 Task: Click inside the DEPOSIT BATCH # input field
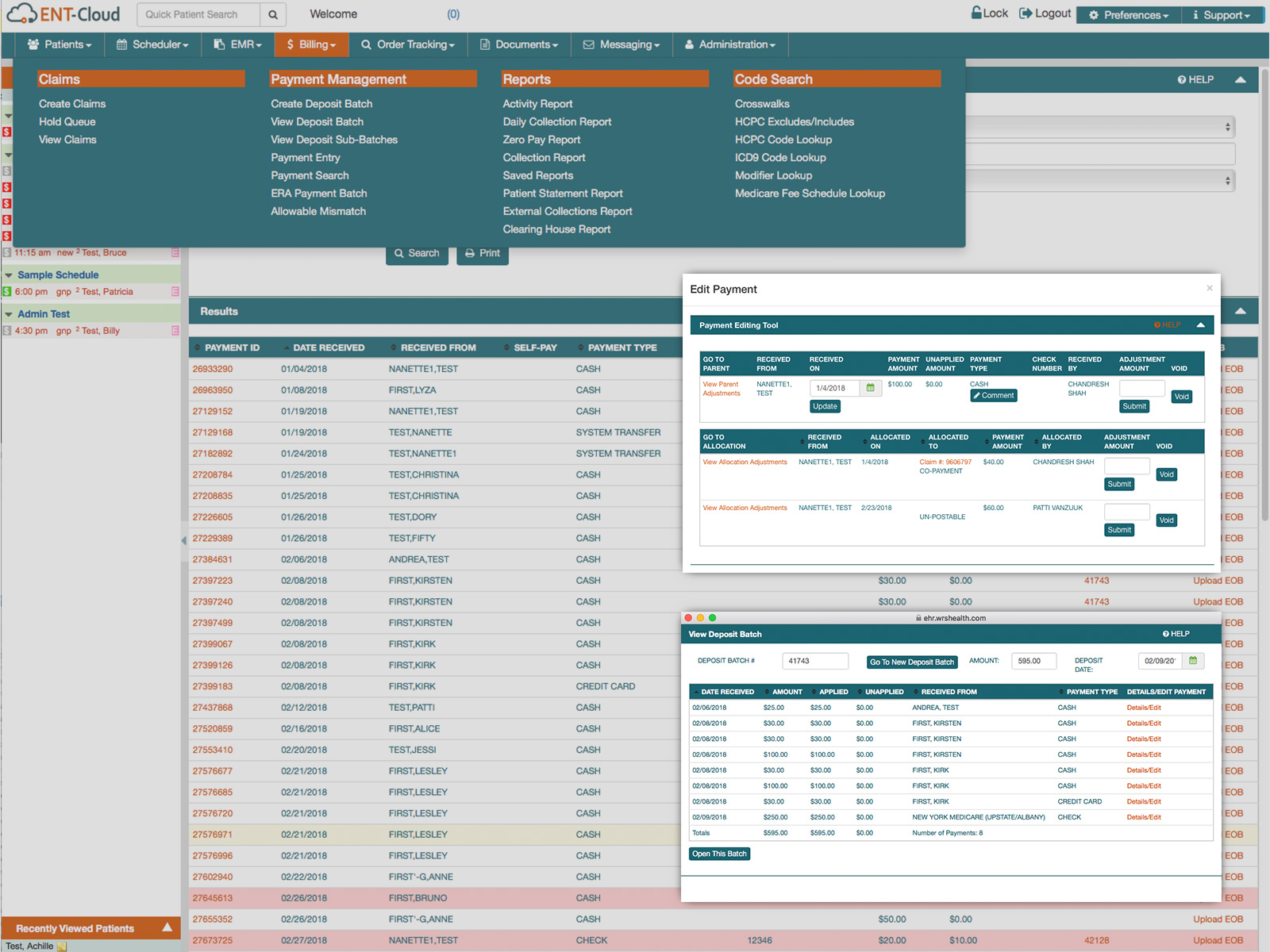pyautogui.click(x=815, y=660)
